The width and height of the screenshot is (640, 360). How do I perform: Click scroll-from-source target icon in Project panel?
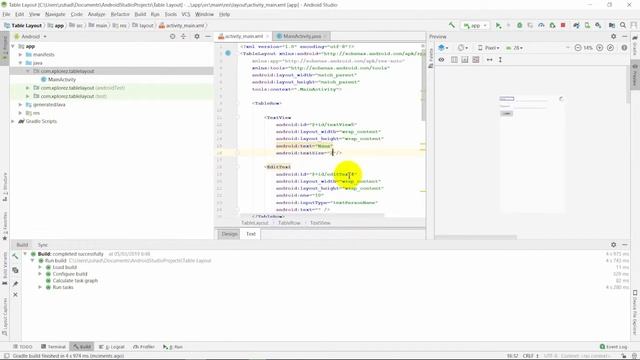(173, 36)
